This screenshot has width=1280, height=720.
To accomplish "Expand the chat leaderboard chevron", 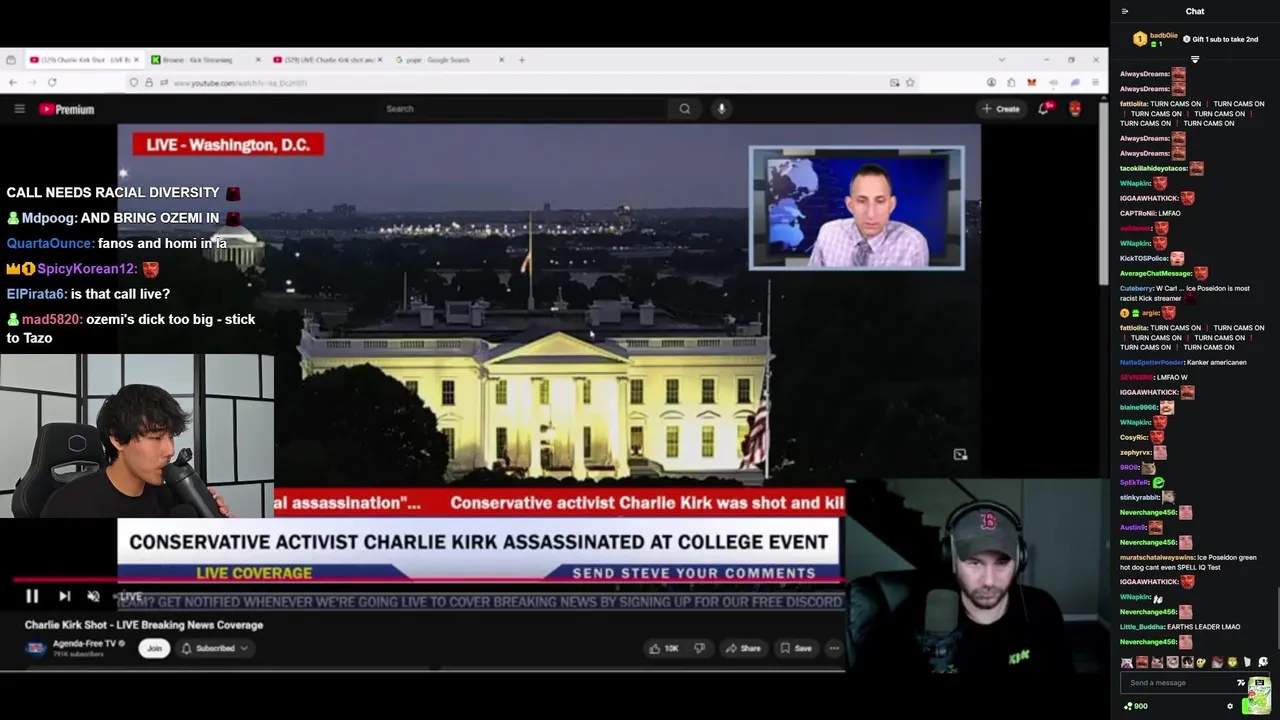I will coord(1194,60).
